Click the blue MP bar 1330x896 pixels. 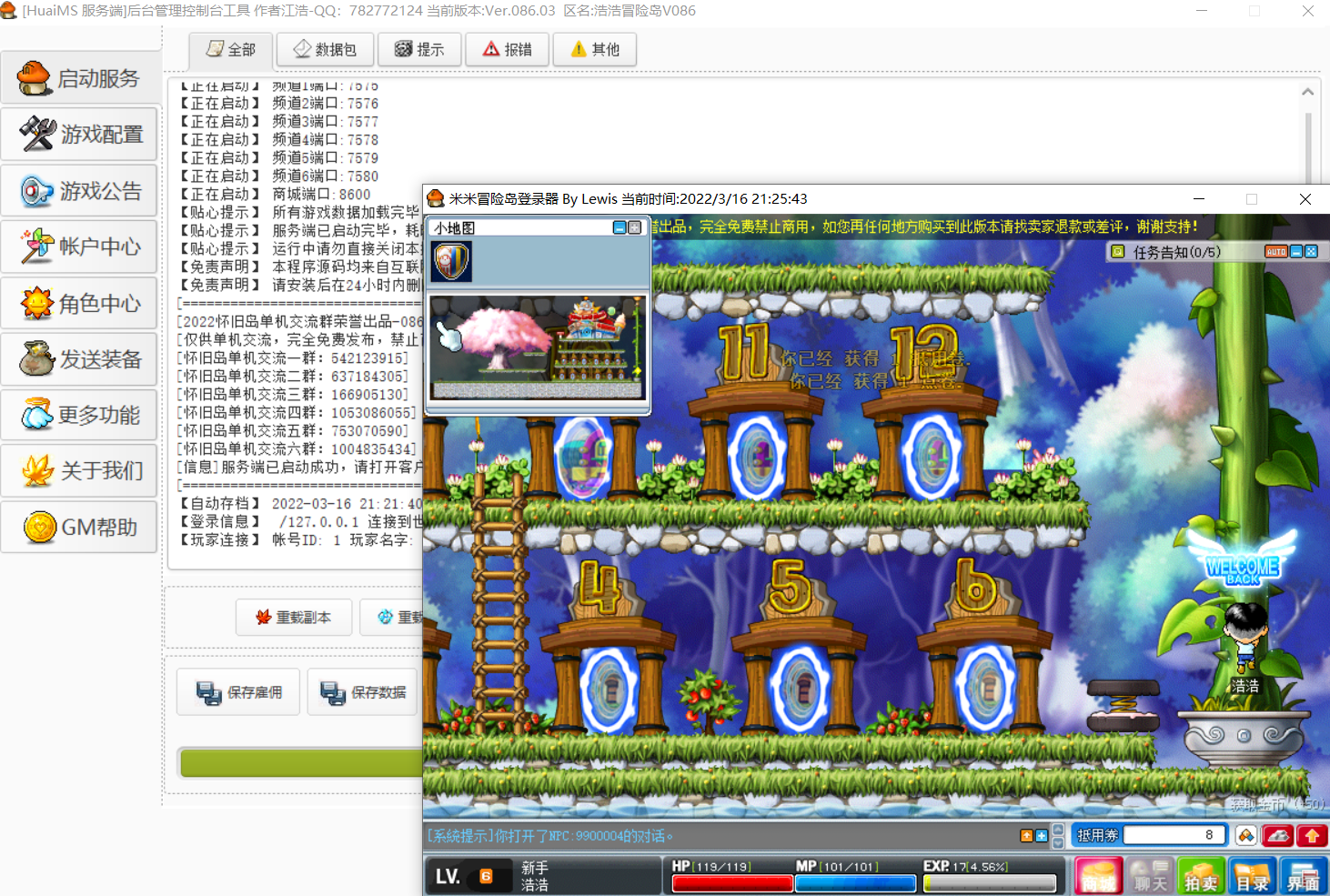click(x=855, y=883)
